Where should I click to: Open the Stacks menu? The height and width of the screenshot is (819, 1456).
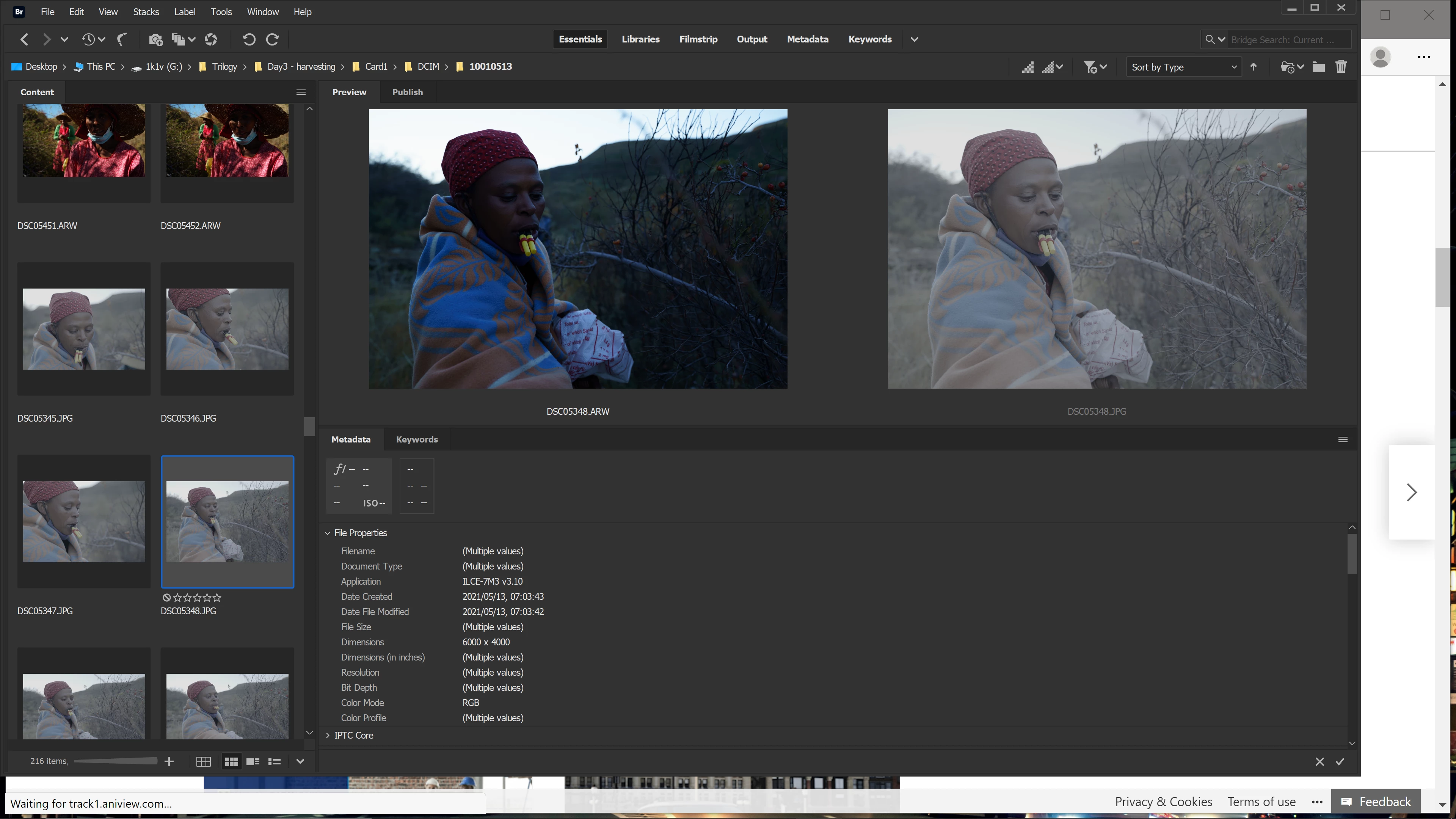coord(146,12)
